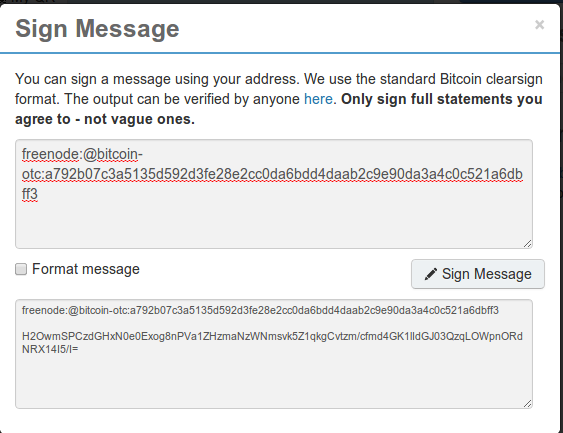This screenshot has height=433, width=563.
Task: Click the underlined 'freenode:@bitcoin-' word in input
Action: click(82, 154)
